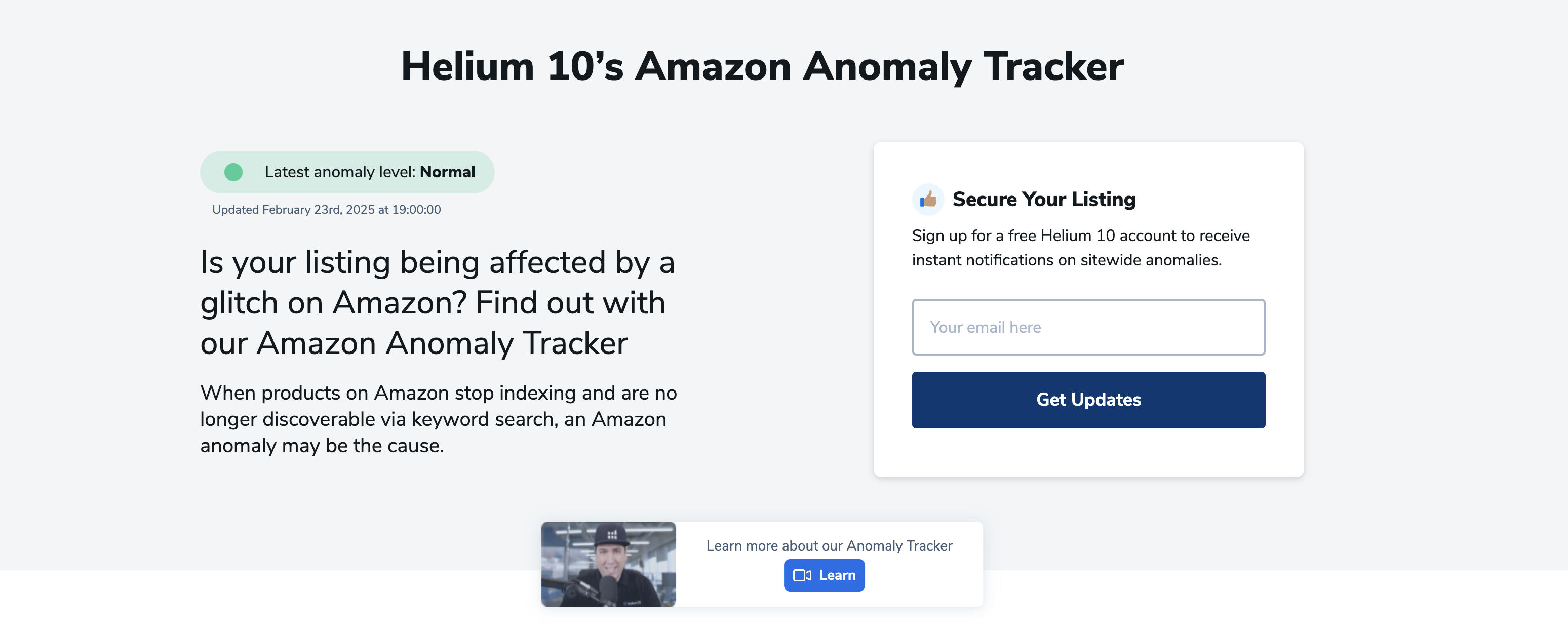Click the paragraph about products stop indexing
1568x628 pixels.
coord(438,419)
